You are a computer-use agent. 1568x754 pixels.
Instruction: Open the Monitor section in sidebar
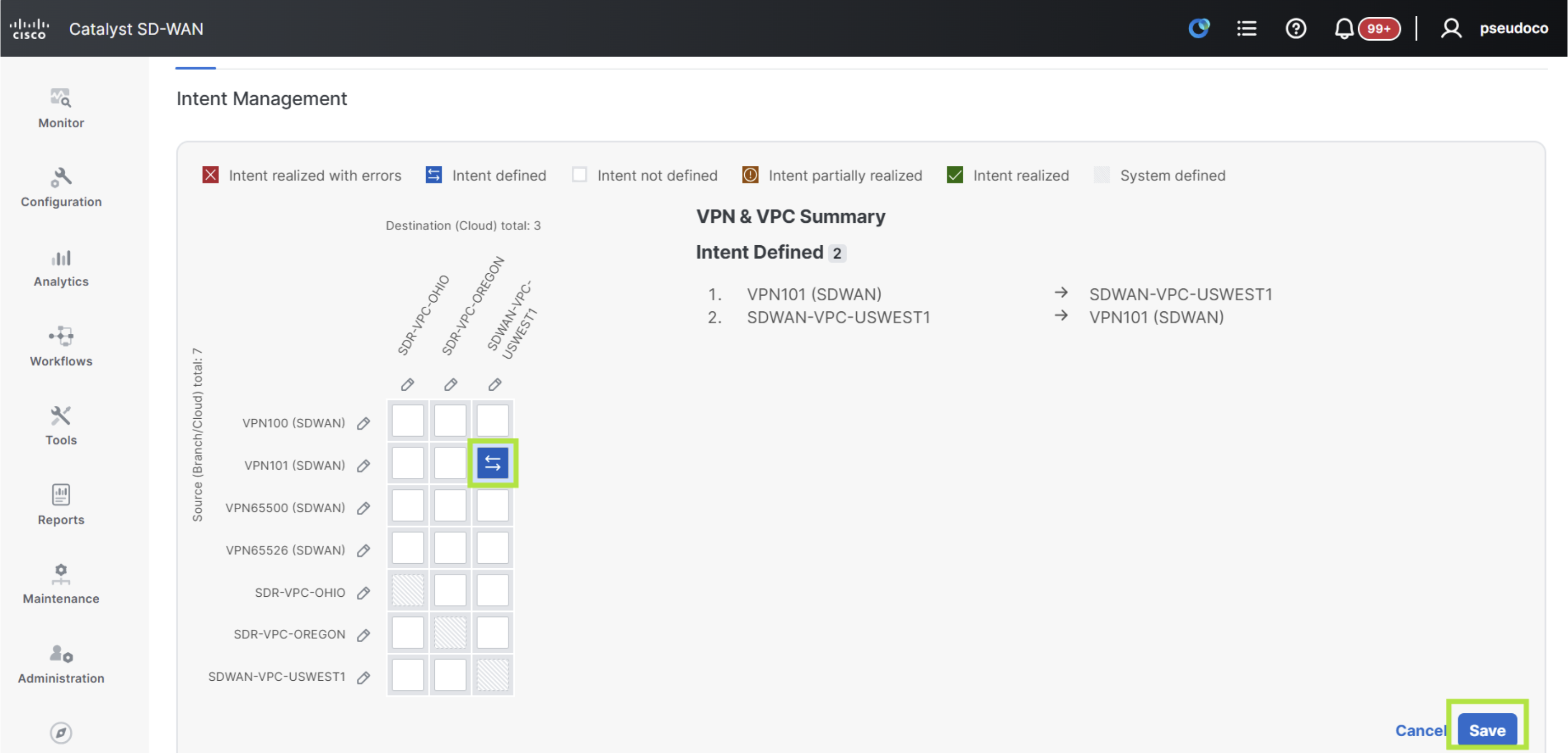coord(61,108)
